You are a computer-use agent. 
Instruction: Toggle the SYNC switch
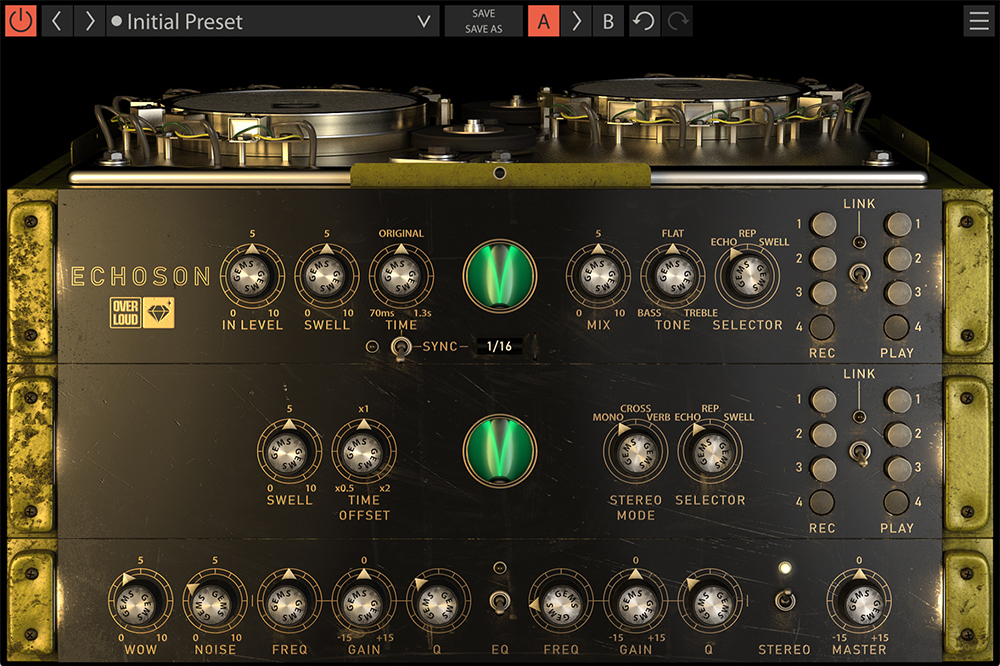point(401,348)
